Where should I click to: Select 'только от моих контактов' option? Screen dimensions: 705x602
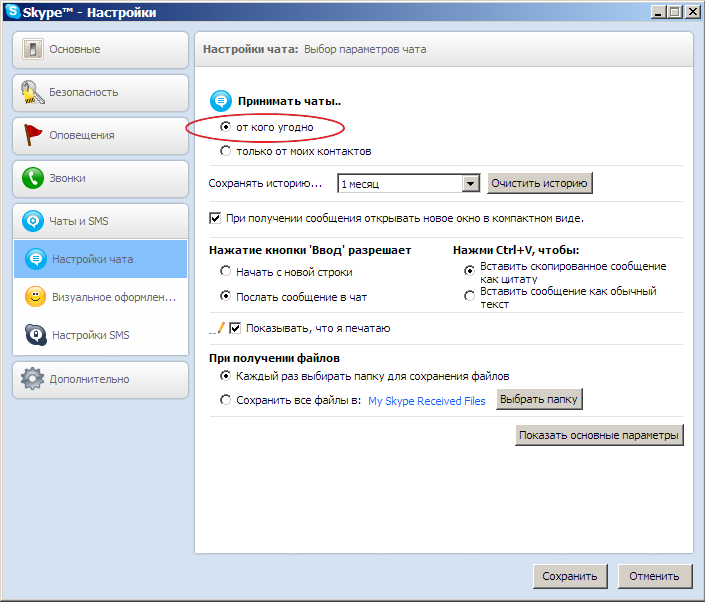coord(225,151)
